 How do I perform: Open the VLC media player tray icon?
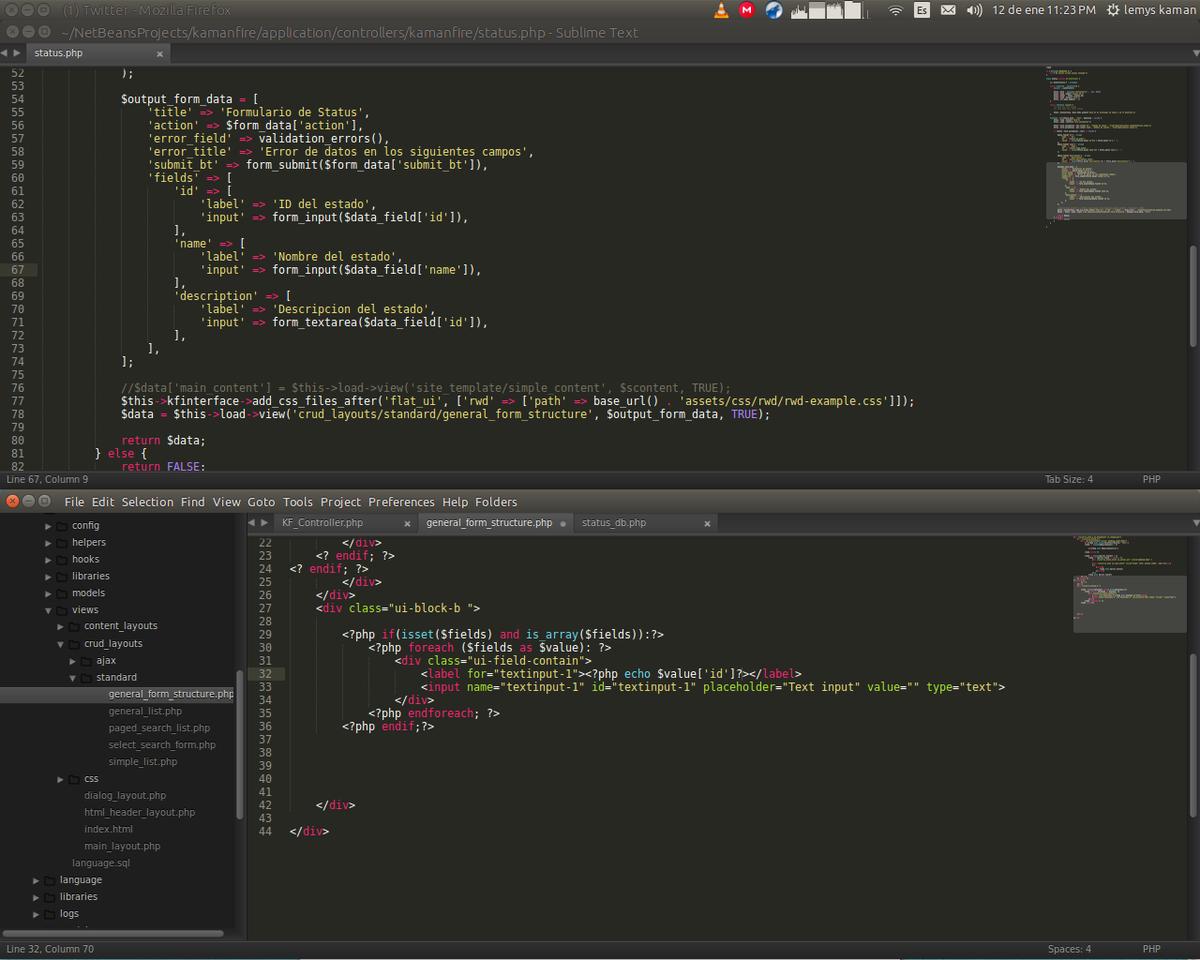(x=721, y=10)
